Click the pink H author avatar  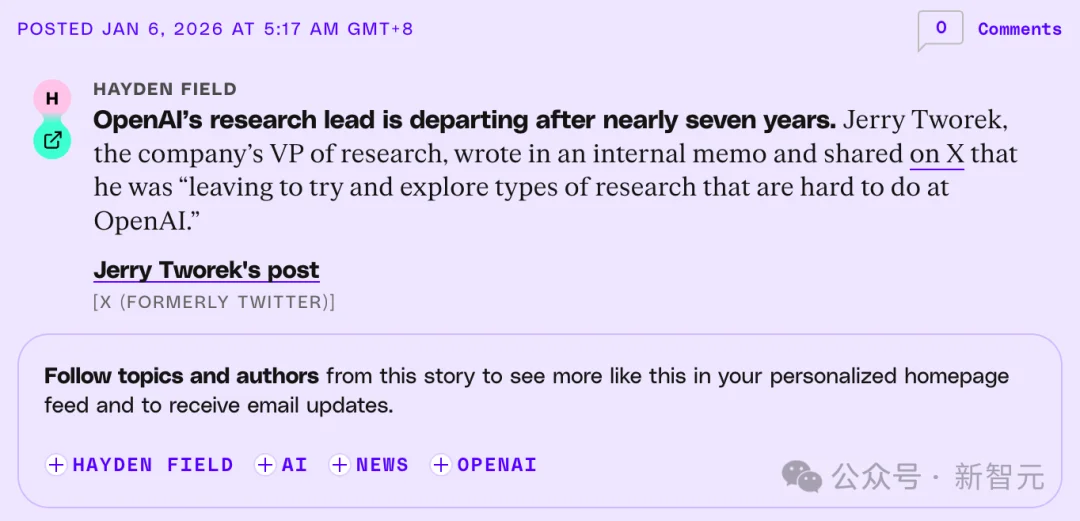(x=52, y=98)
